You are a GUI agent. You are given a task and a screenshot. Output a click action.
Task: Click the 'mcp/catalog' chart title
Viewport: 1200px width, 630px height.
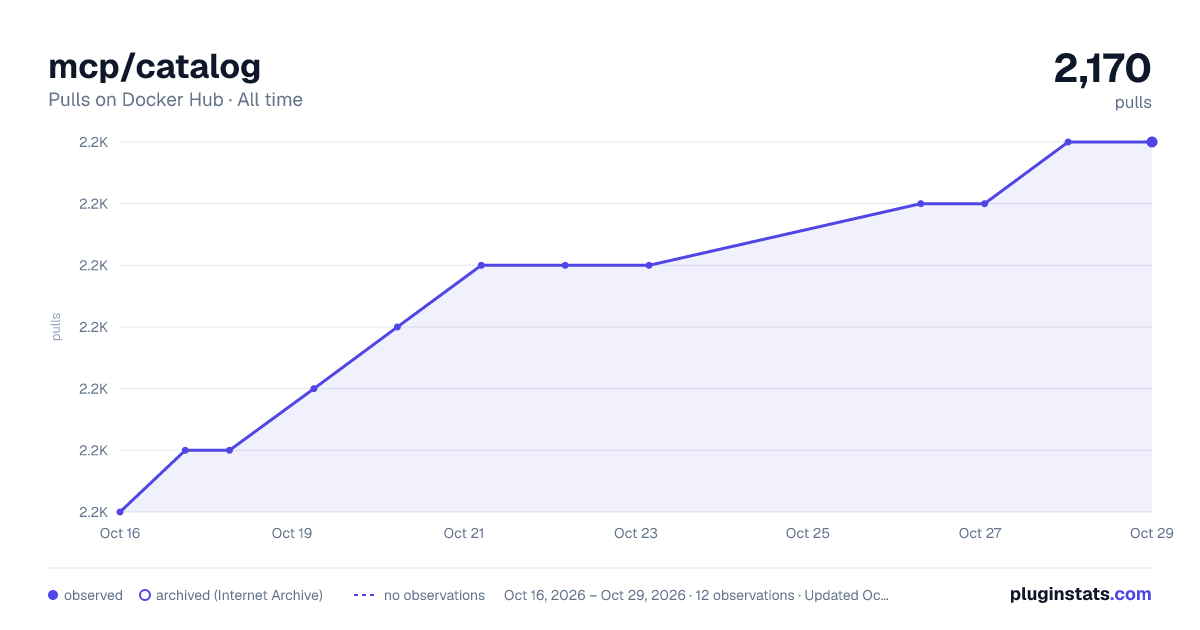point(154,66)
